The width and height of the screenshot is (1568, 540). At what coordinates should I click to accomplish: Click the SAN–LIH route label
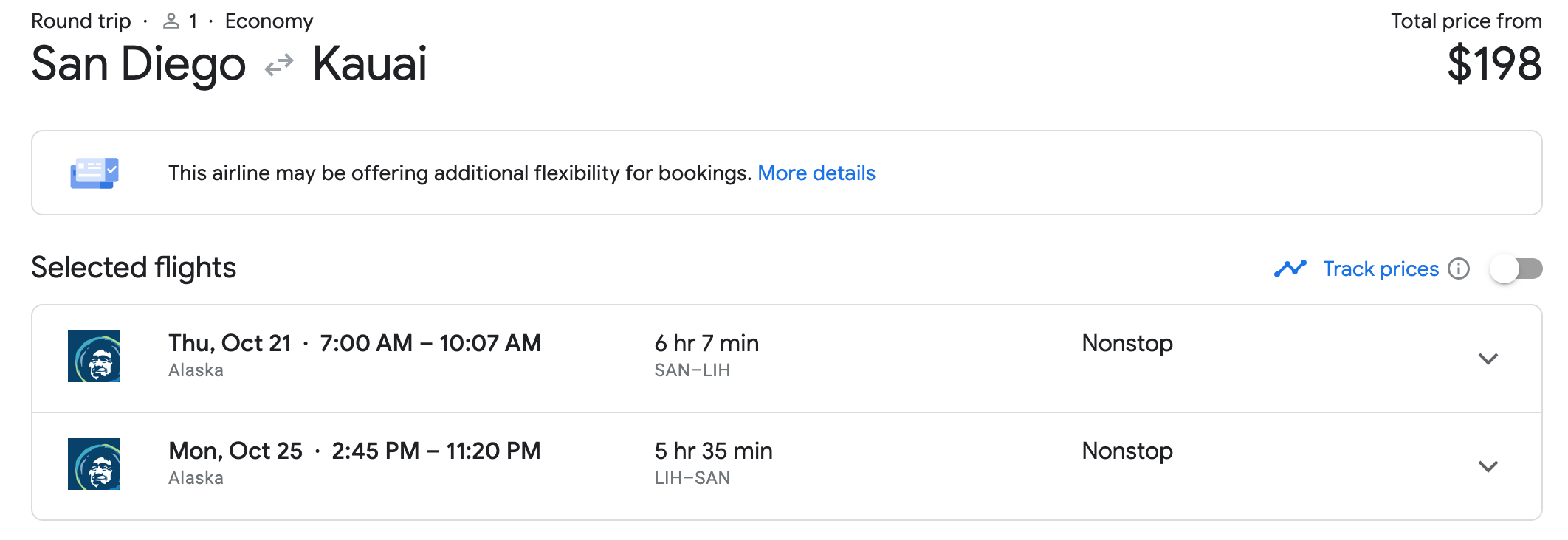(x=692, y=370)
